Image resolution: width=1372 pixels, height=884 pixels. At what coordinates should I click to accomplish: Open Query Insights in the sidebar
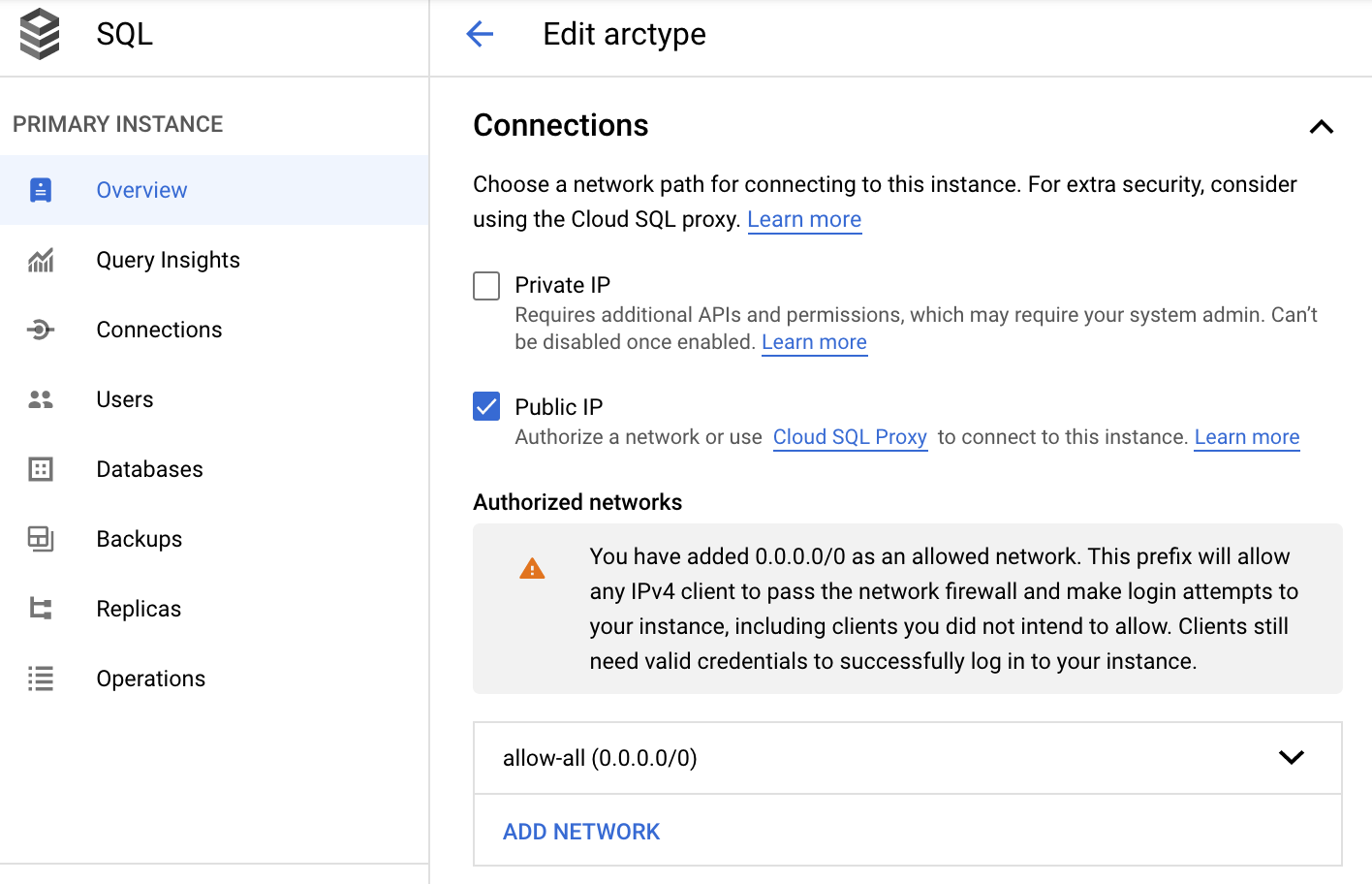coord(214,260)
